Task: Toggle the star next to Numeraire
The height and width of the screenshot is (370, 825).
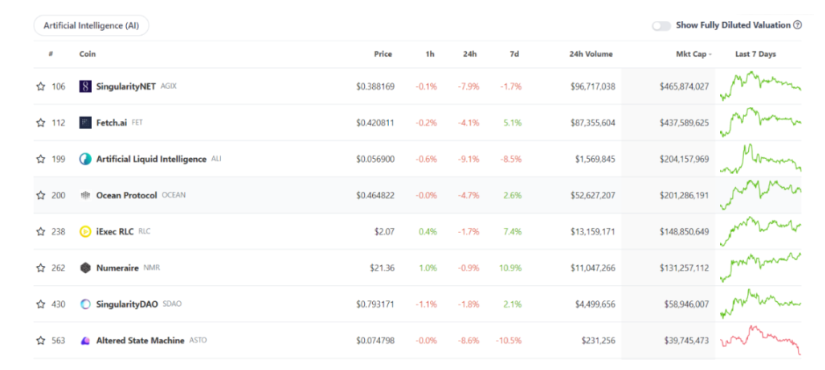Action: pos(41,268)
